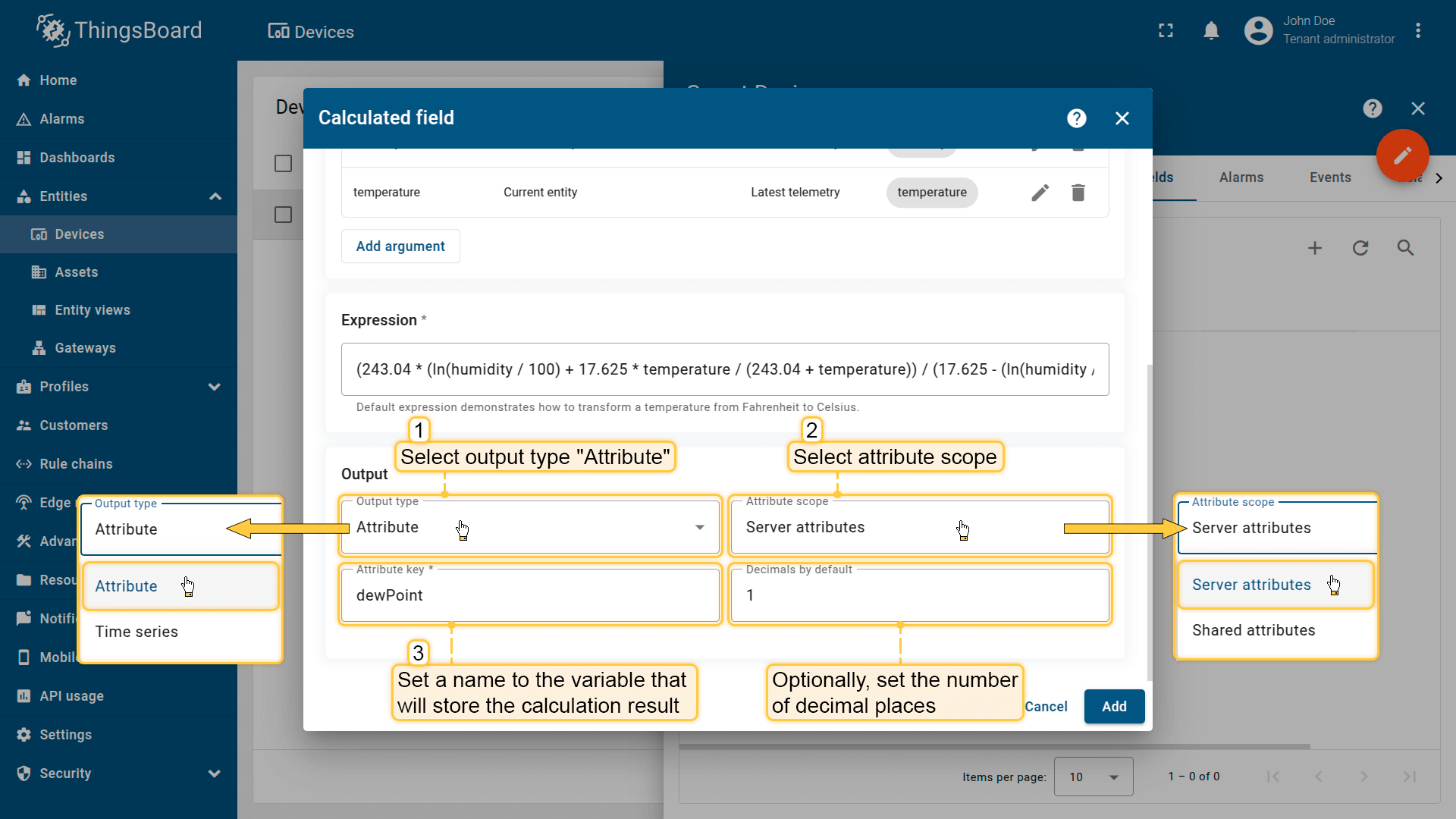
Task: Open the Attribute scope dropdown
Action: tap(919, 527)
